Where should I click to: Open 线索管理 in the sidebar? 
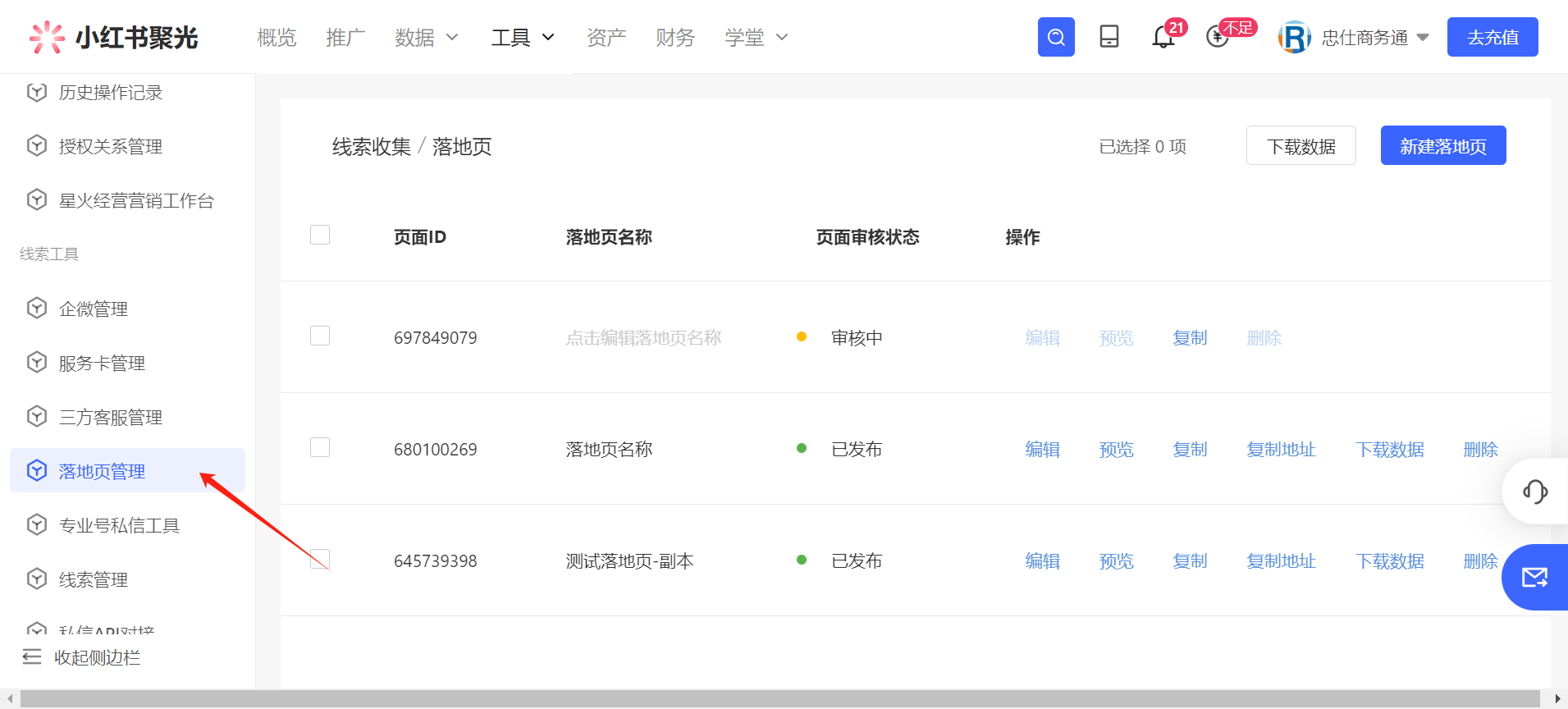click(94, 579)
